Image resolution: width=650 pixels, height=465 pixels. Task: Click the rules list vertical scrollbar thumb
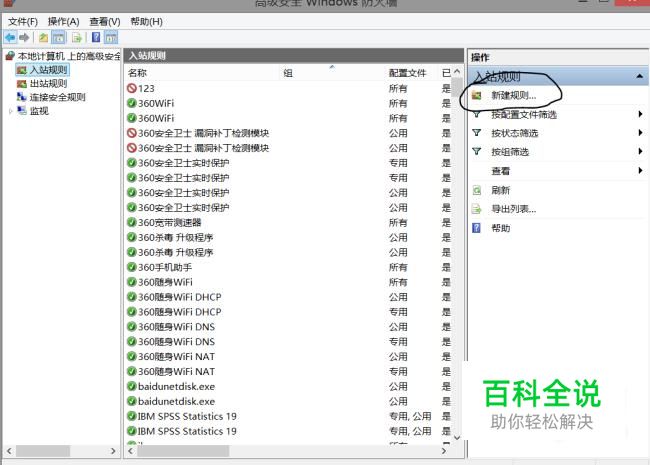457,89
